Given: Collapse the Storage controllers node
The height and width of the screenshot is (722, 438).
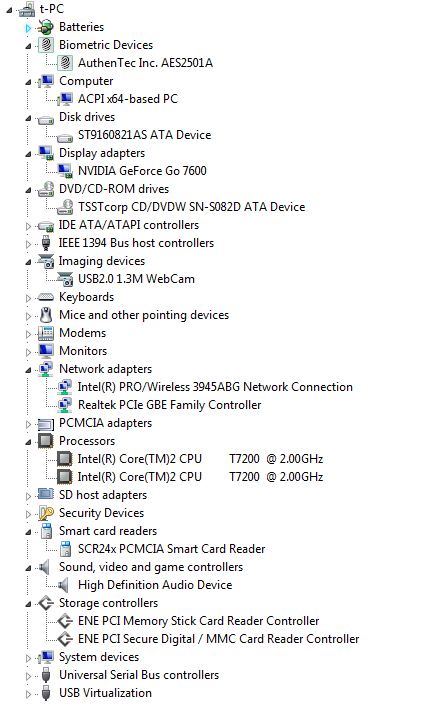Looking at the screenshot, I should click(x=29, y=604).
